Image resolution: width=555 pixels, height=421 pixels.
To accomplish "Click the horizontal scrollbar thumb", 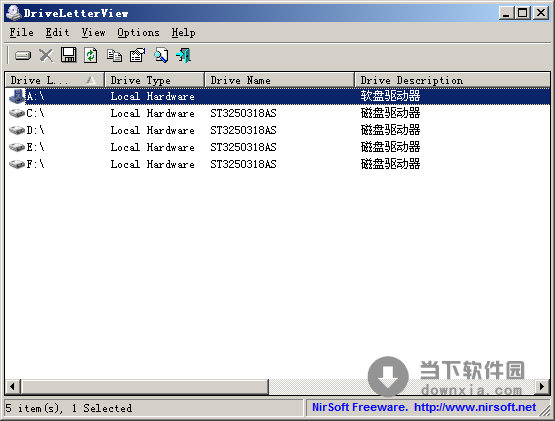I will click(145, 386).
